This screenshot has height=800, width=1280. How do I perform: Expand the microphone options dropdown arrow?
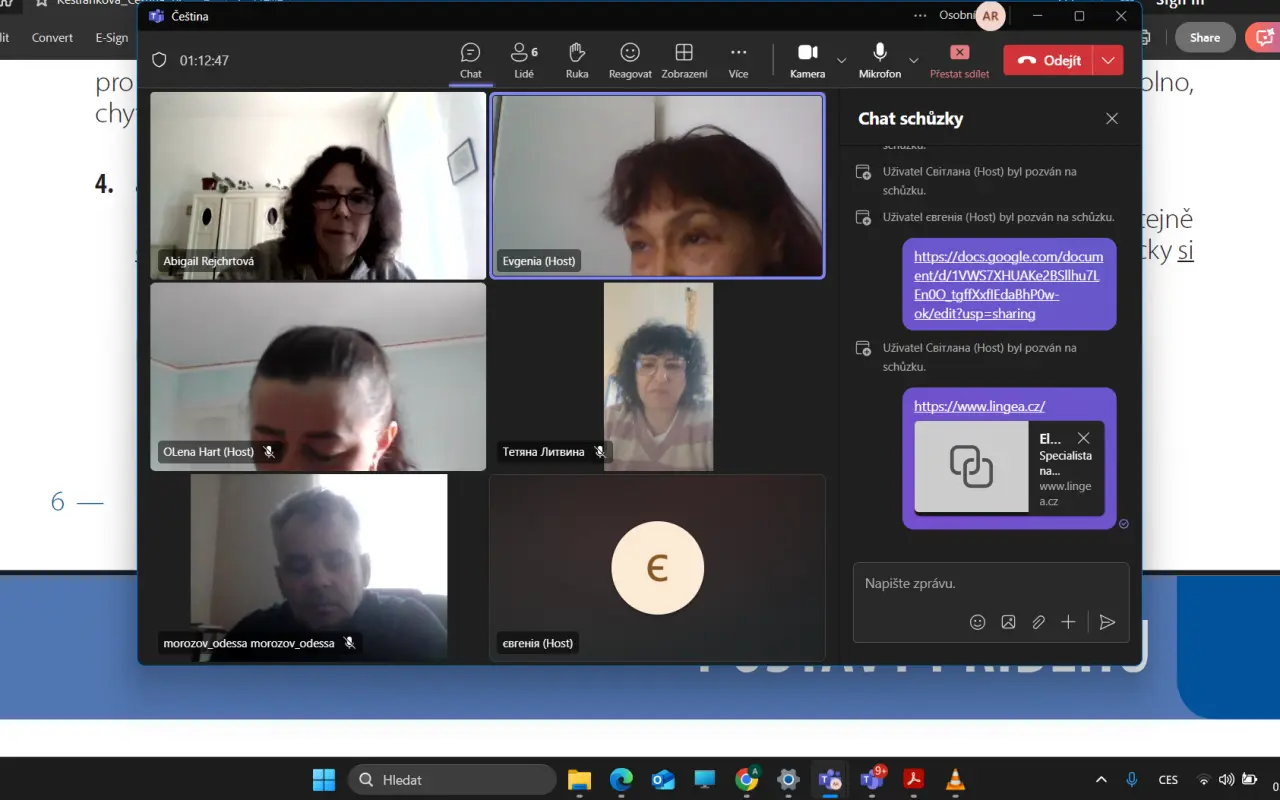[914, 60]
